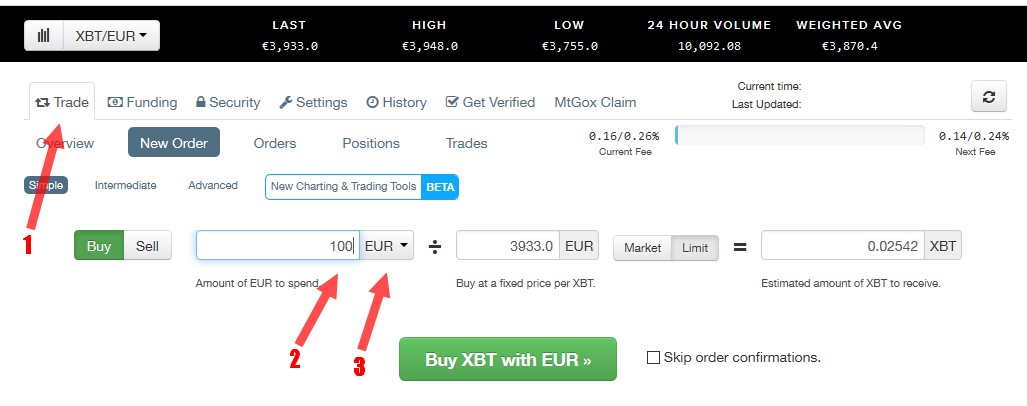Screen dimensions: 1027x406
Task: Click the refresh icon button
Action: click(988, 96)
